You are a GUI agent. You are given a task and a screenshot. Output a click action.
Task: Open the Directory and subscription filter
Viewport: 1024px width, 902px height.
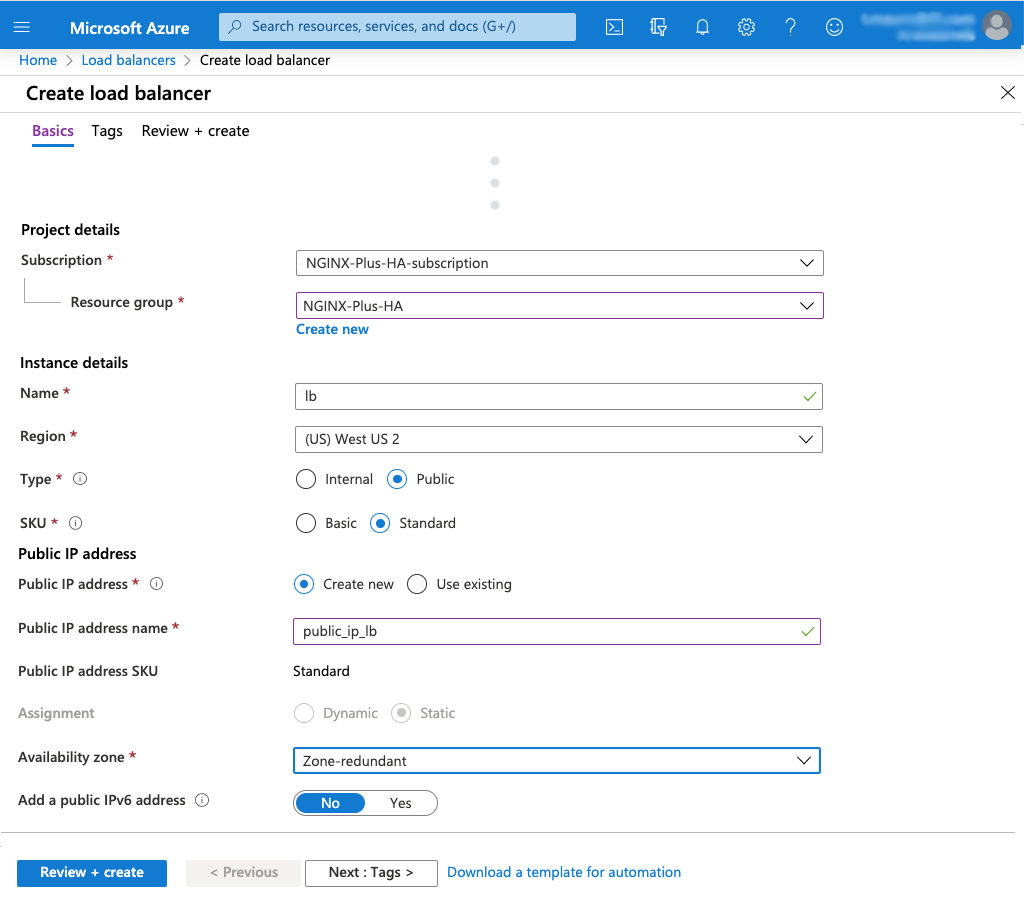coord(658,27)
